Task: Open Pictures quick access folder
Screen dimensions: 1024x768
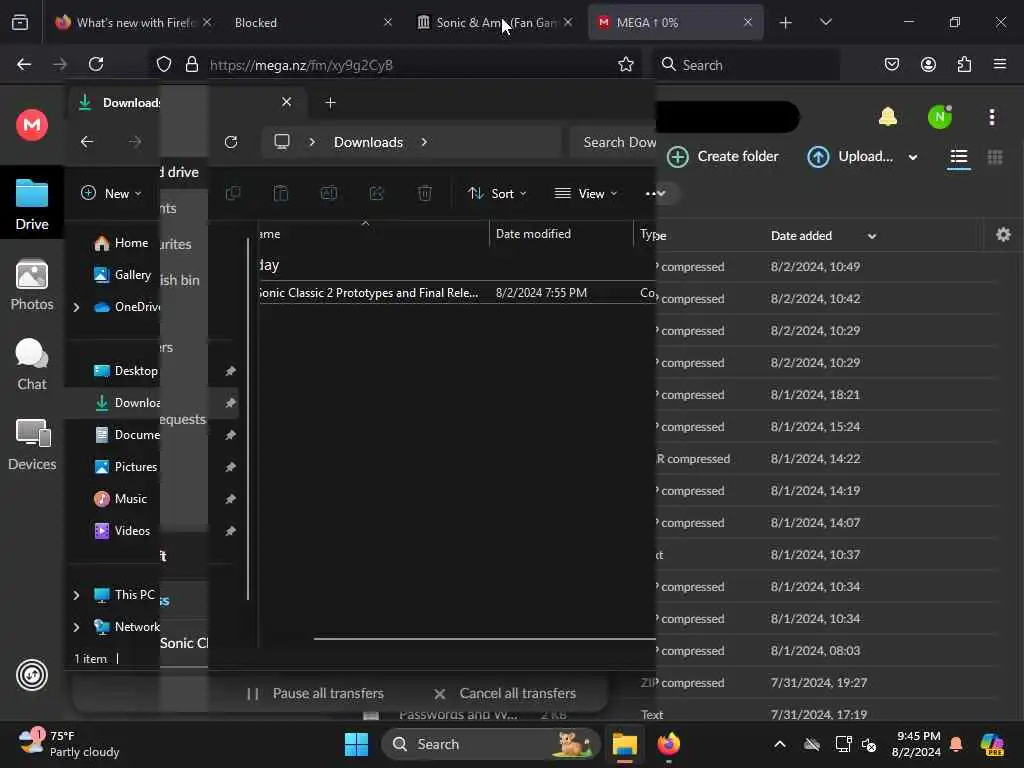Action: (x=125, y=467)
